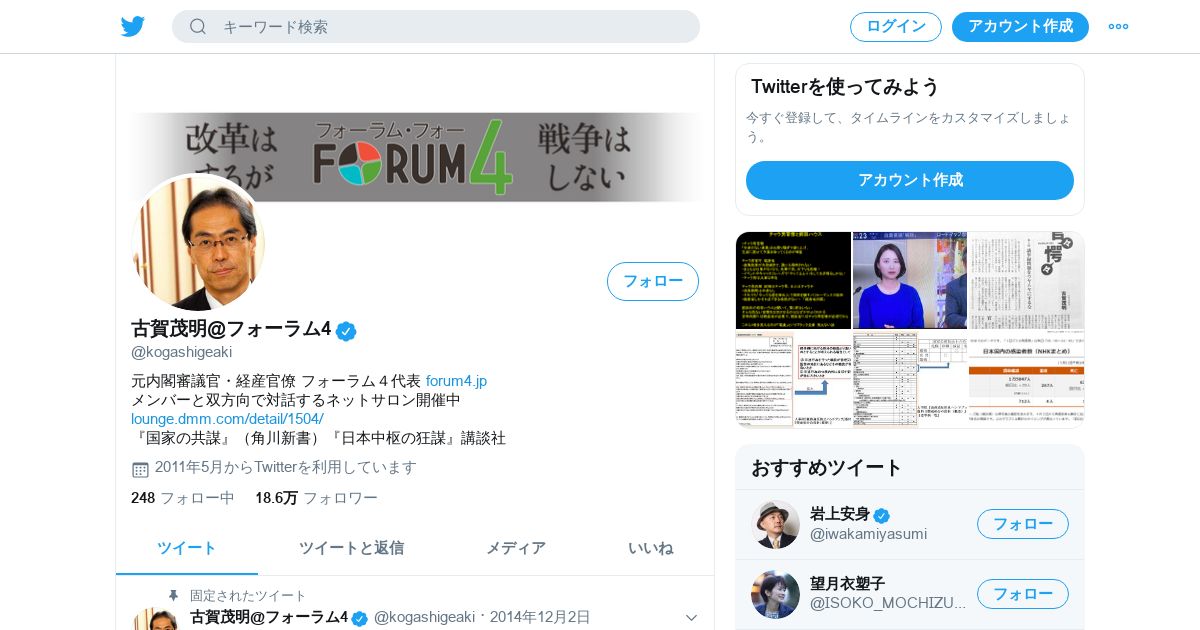Follow 望月衣塑子 in recommendations
The height and width of the screenshot is (630, 1200).
pos(1023,594)
